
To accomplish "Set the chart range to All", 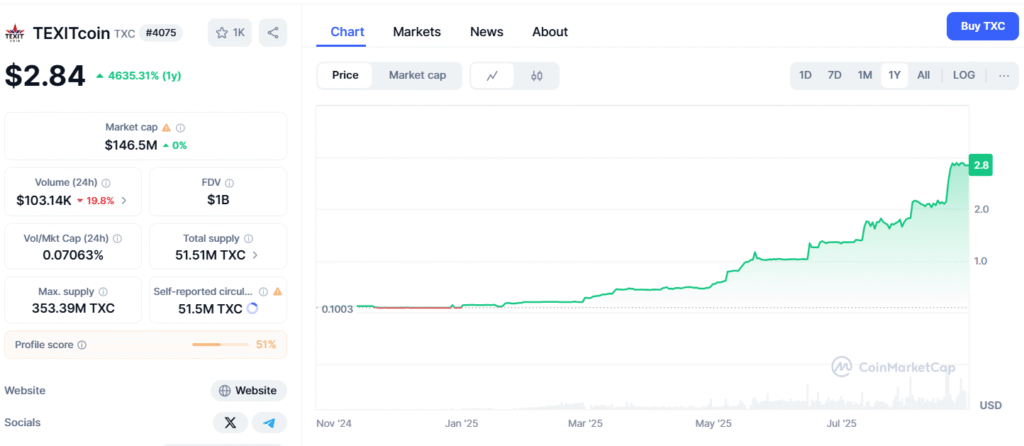I will pyautogui.click(x=923, y=75).
